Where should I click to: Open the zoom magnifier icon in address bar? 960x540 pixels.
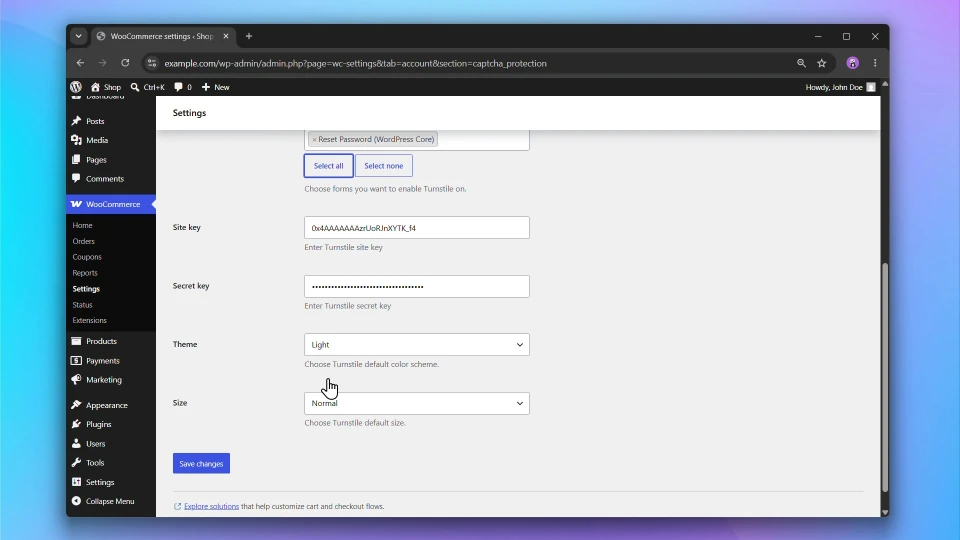pyautogui.click(x=801, y=63)
